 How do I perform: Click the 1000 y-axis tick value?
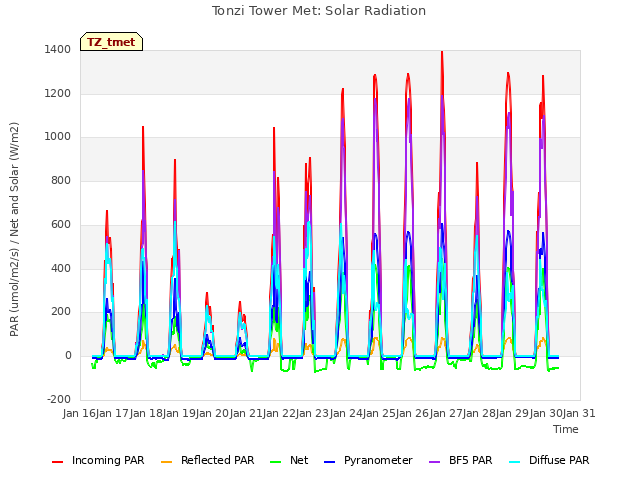pyautogui.click(x=58, y=137)
